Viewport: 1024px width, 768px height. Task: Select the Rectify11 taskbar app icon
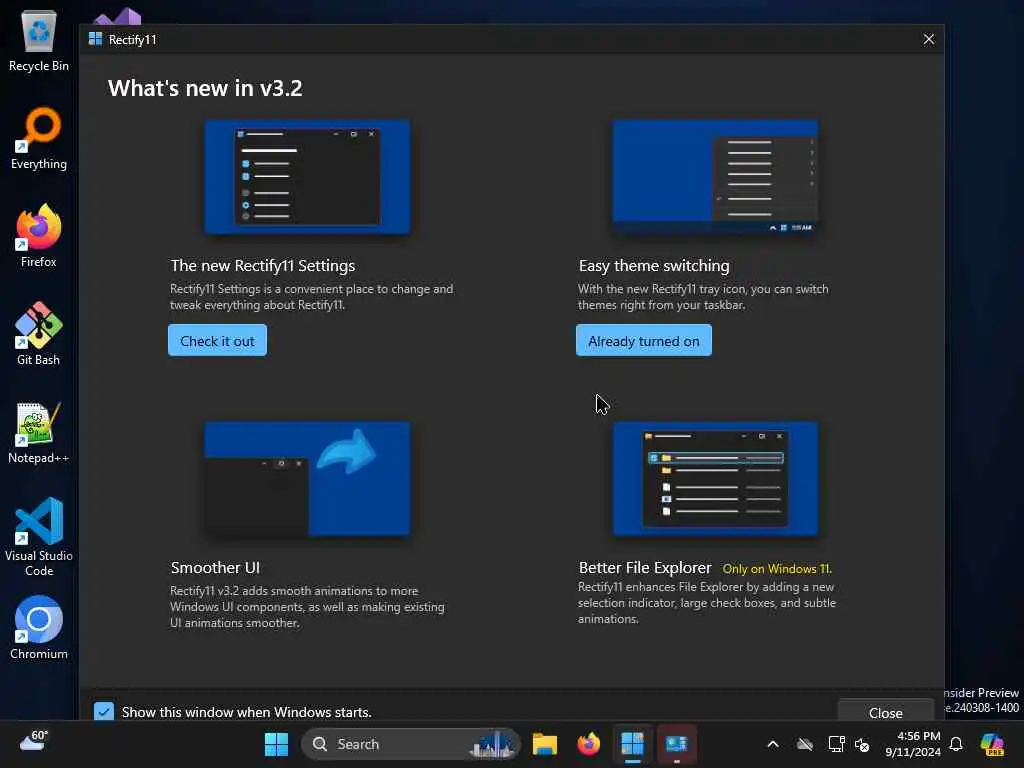coord(632,744)
